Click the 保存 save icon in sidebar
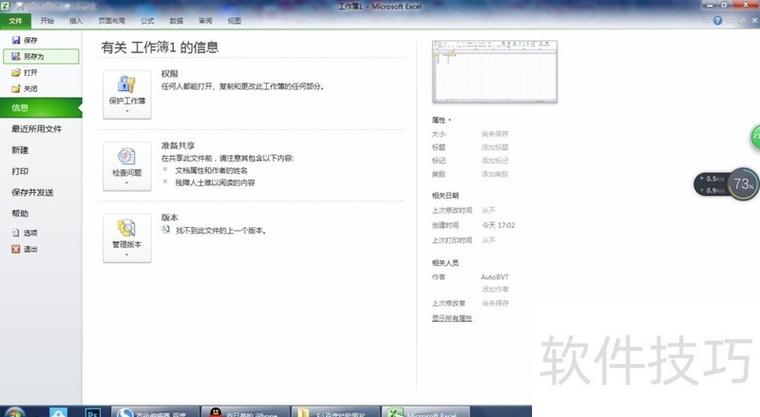Screen dimensions: 760x417 tap(16, 40)
